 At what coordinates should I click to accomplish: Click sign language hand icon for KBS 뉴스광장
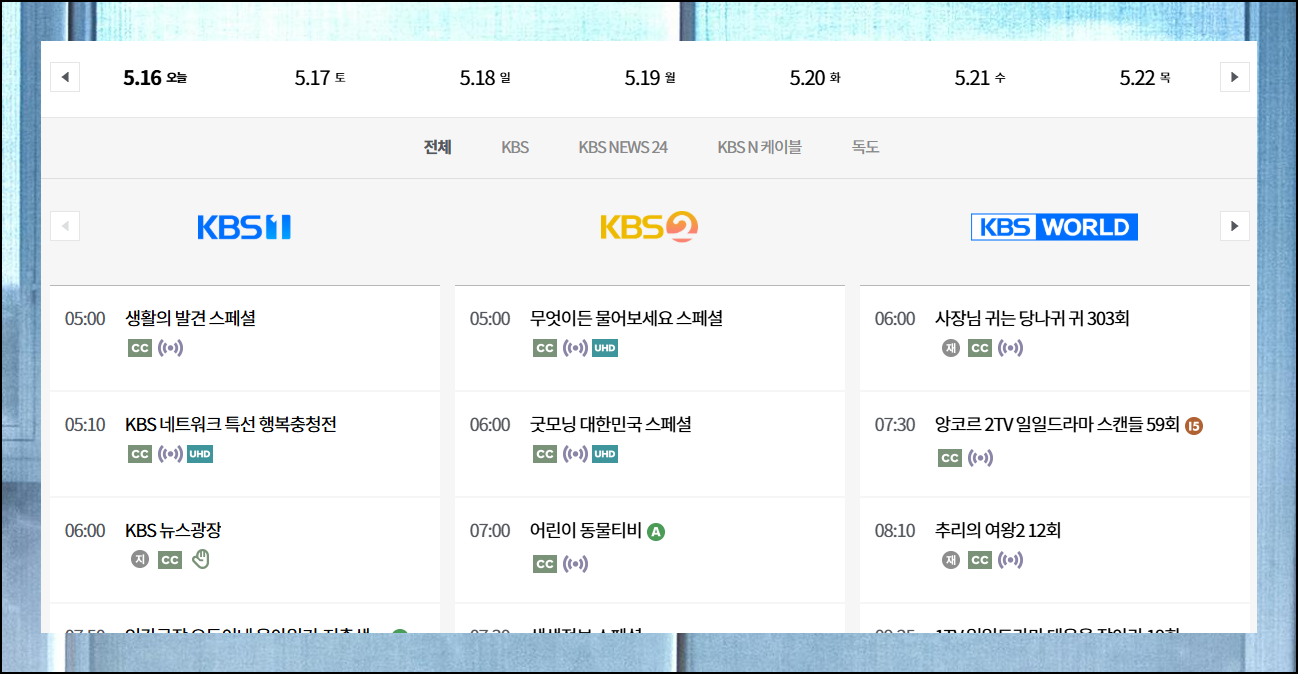[201, 559]
